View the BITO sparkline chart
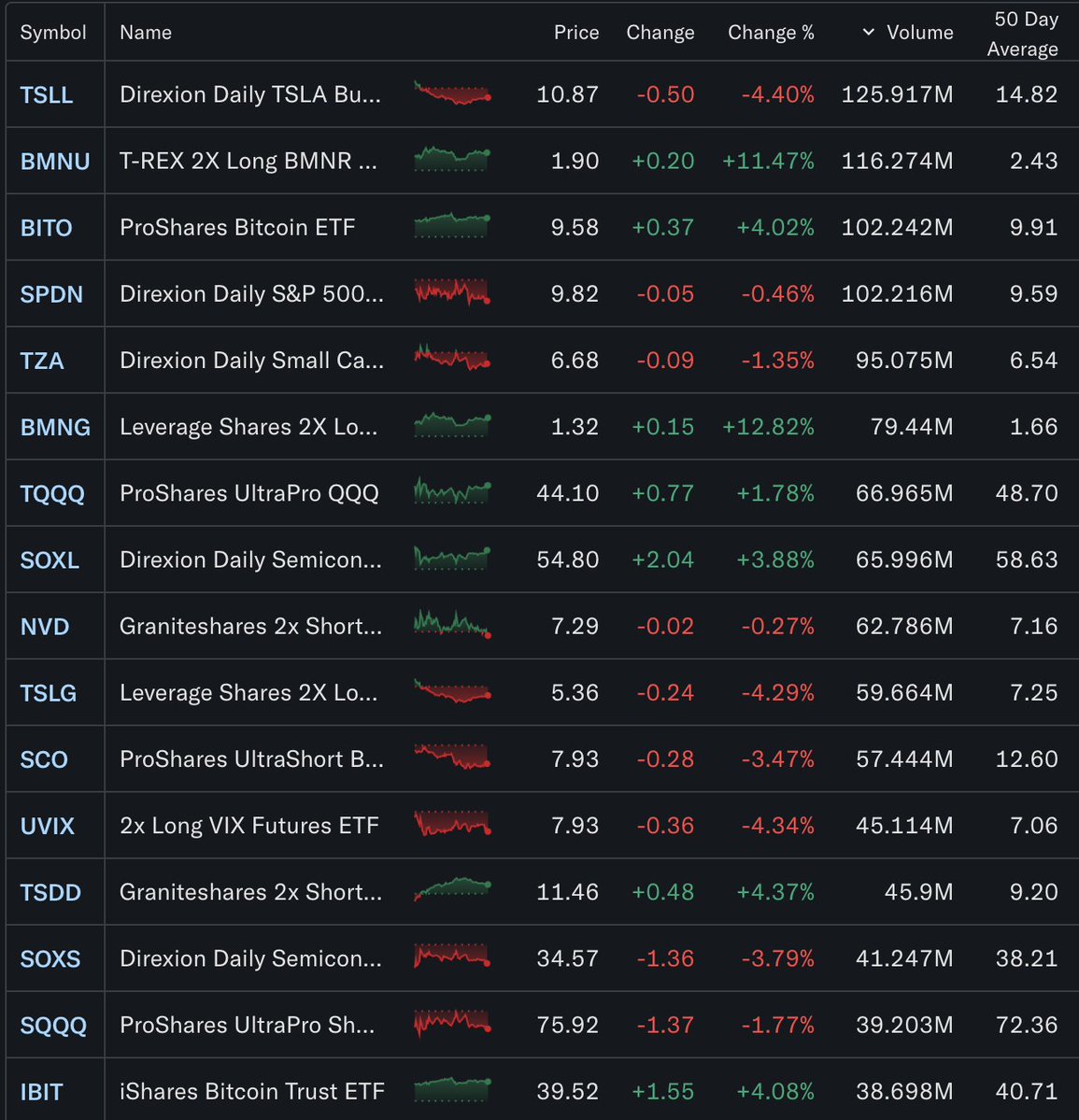1079x1120 pixels. (x=452, y=226)
